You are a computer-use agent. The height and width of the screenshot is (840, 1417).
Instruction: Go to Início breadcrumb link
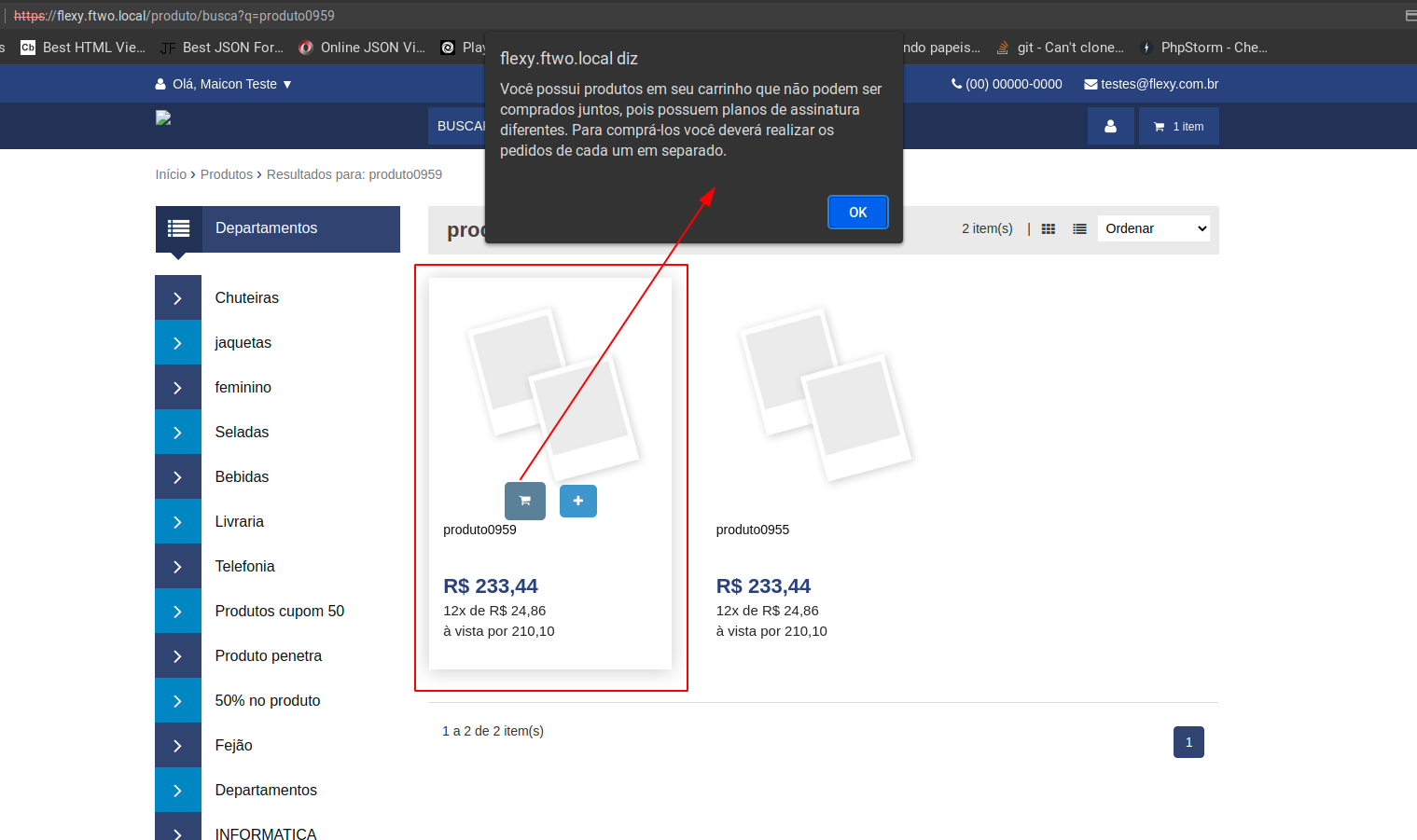click(171, 174)
